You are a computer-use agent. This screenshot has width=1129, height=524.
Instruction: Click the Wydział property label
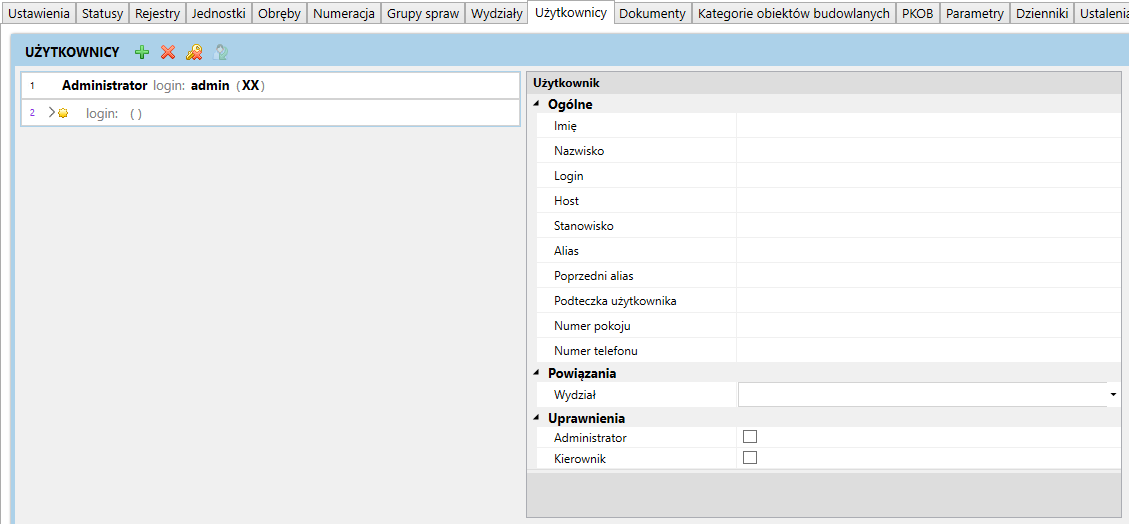(577, 394)
